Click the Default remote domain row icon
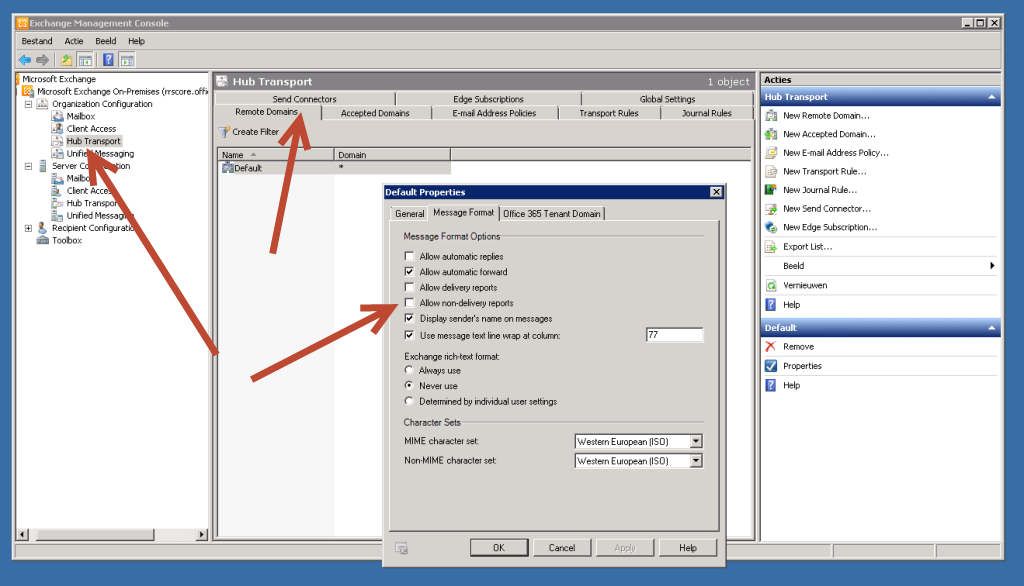The width and height of the screenshot is (1024, 586). coord(227,168)
